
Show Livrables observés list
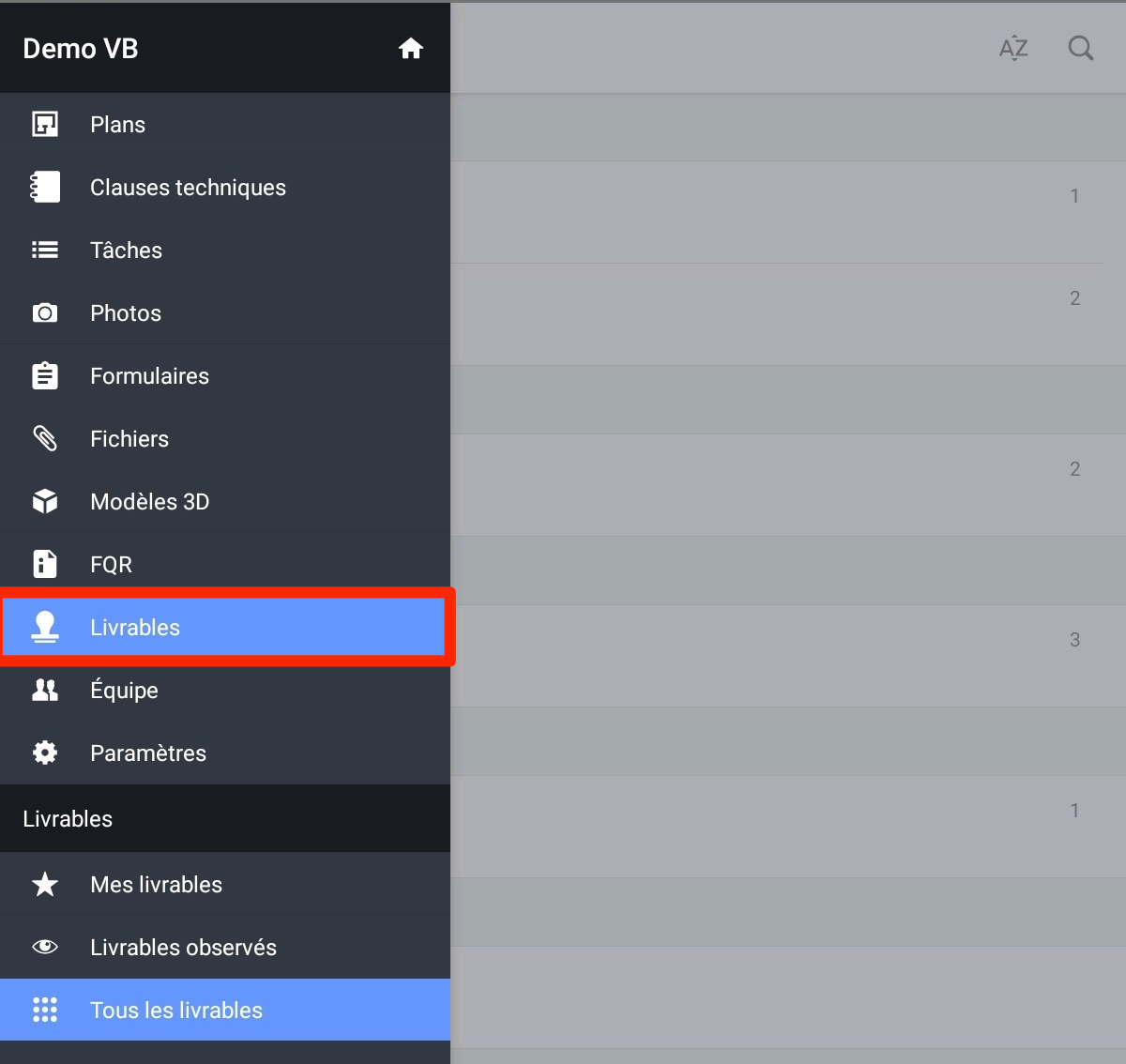click(x=225, y=947)
